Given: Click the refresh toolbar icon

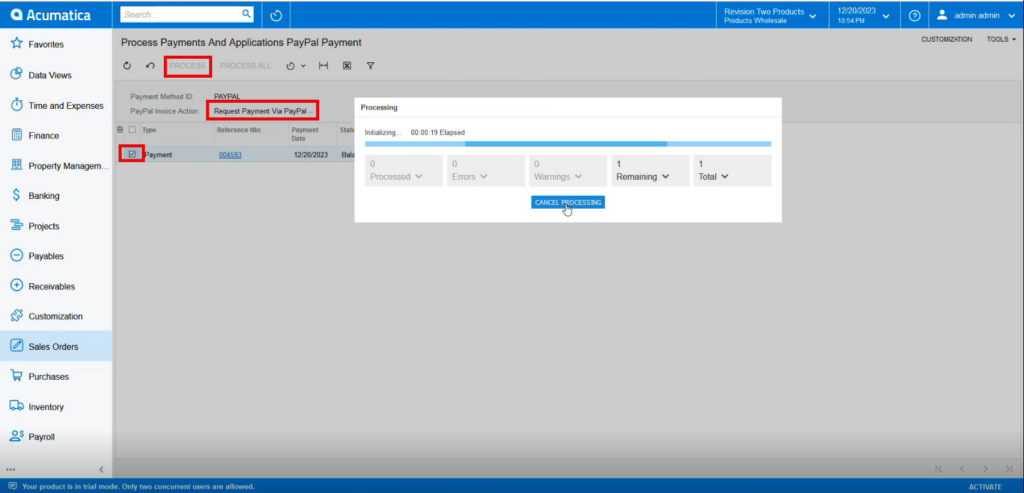Looking at the screenshot, I should (127, 66).
